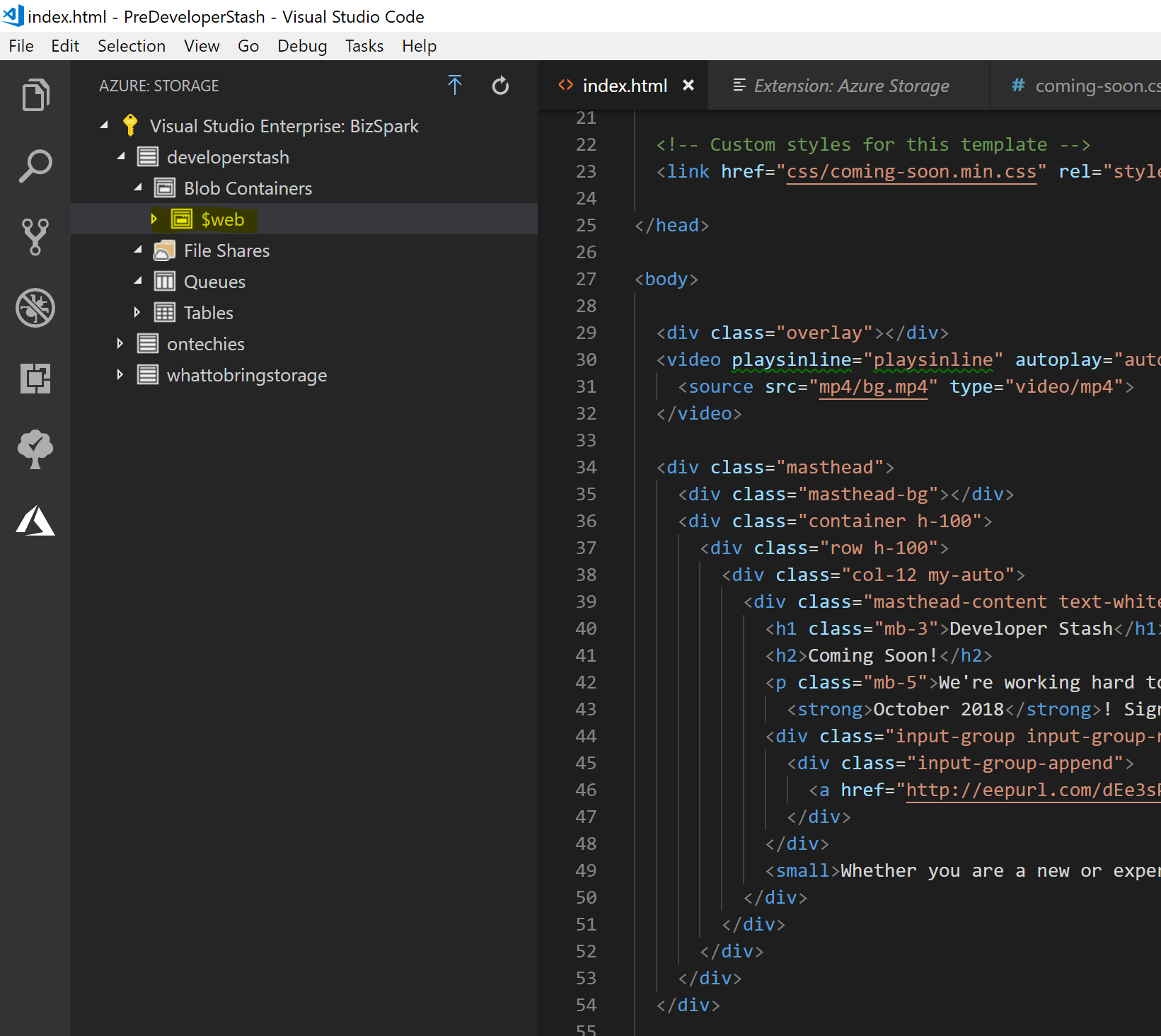Click the Queues icon
Viewport: 1161px width, 1036px height.
click(x=165, y=281)
